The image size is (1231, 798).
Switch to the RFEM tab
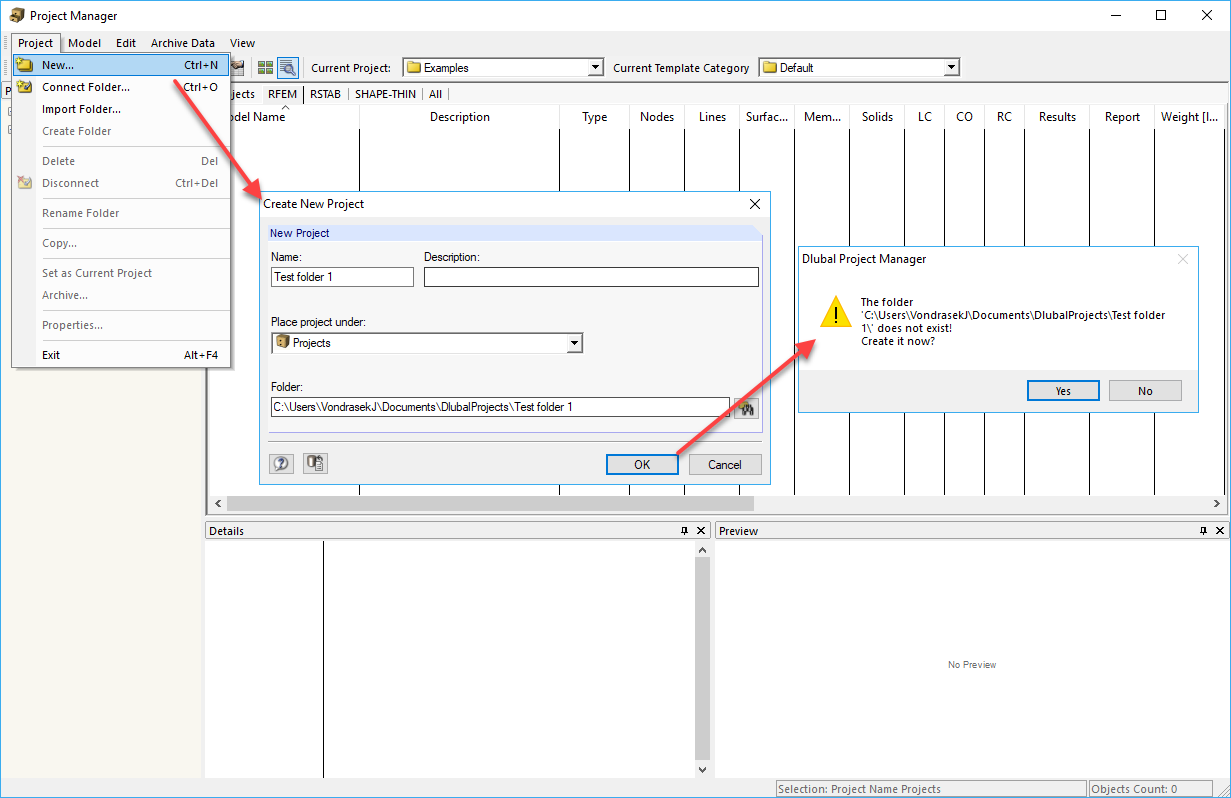282,94
